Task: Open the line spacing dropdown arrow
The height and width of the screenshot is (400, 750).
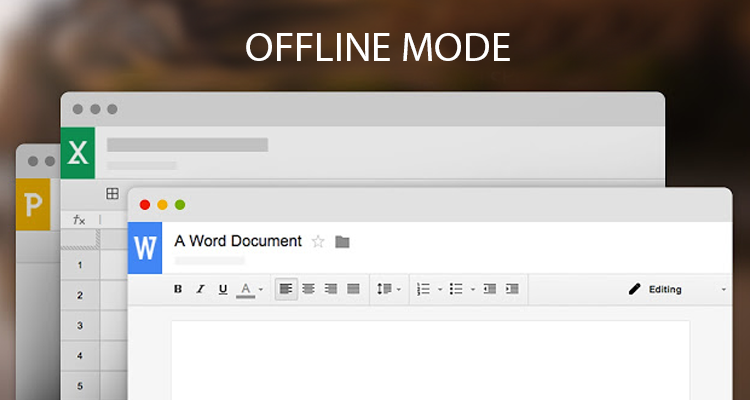Action: point(399,289)
